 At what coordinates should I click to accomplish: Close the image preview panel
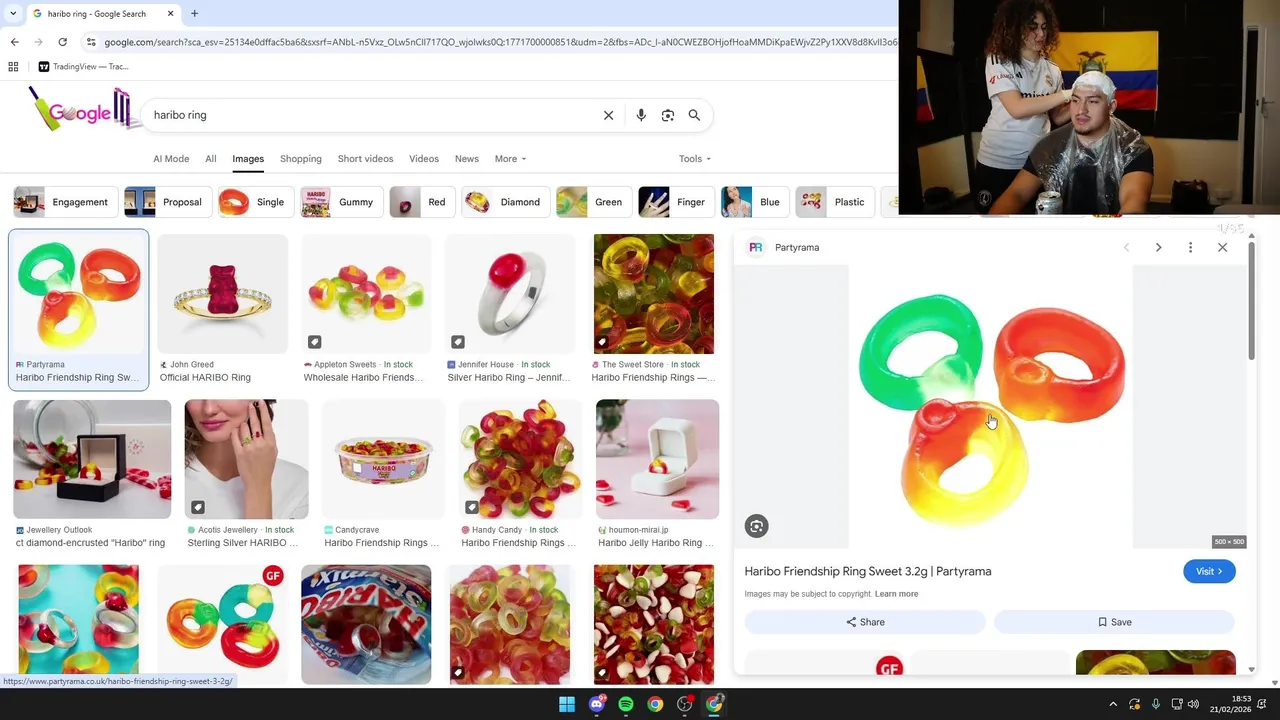1222,247
